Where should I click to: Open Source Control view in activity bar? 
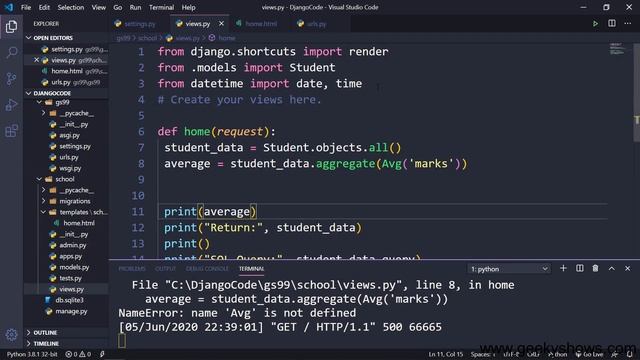[11, 79]
